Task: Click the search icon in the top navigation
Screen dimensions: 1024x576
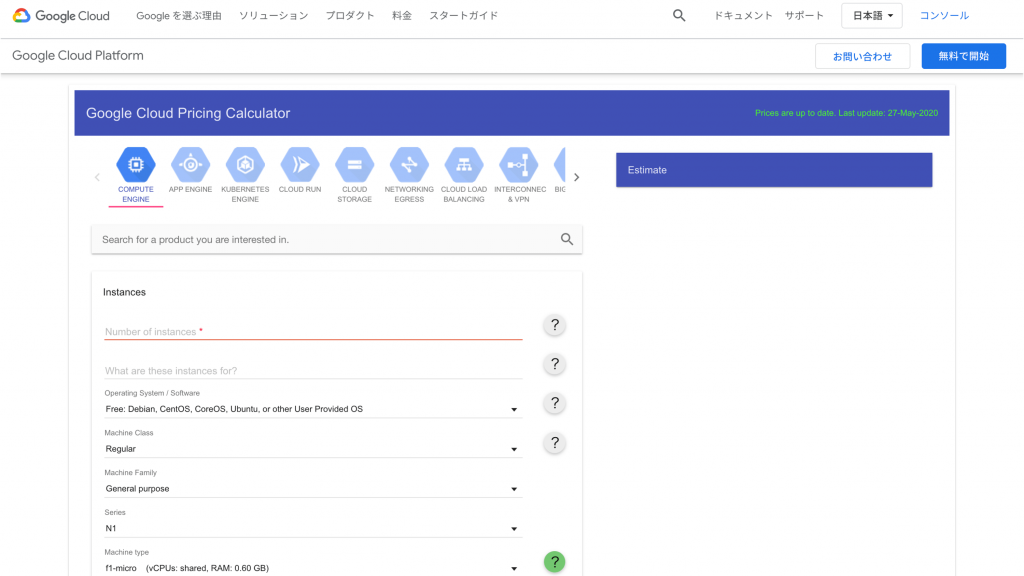Action: 679,16
